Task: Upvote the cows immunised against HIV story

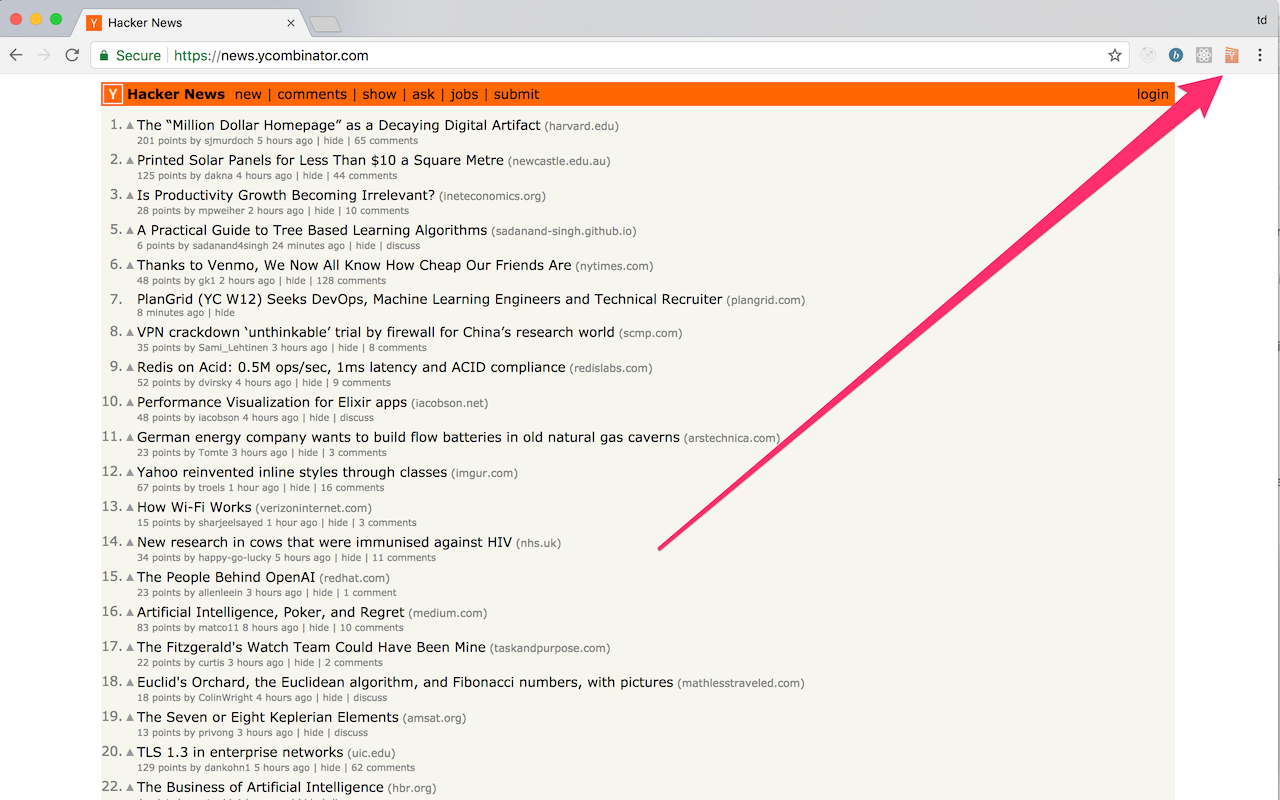Action: [130, 543]
